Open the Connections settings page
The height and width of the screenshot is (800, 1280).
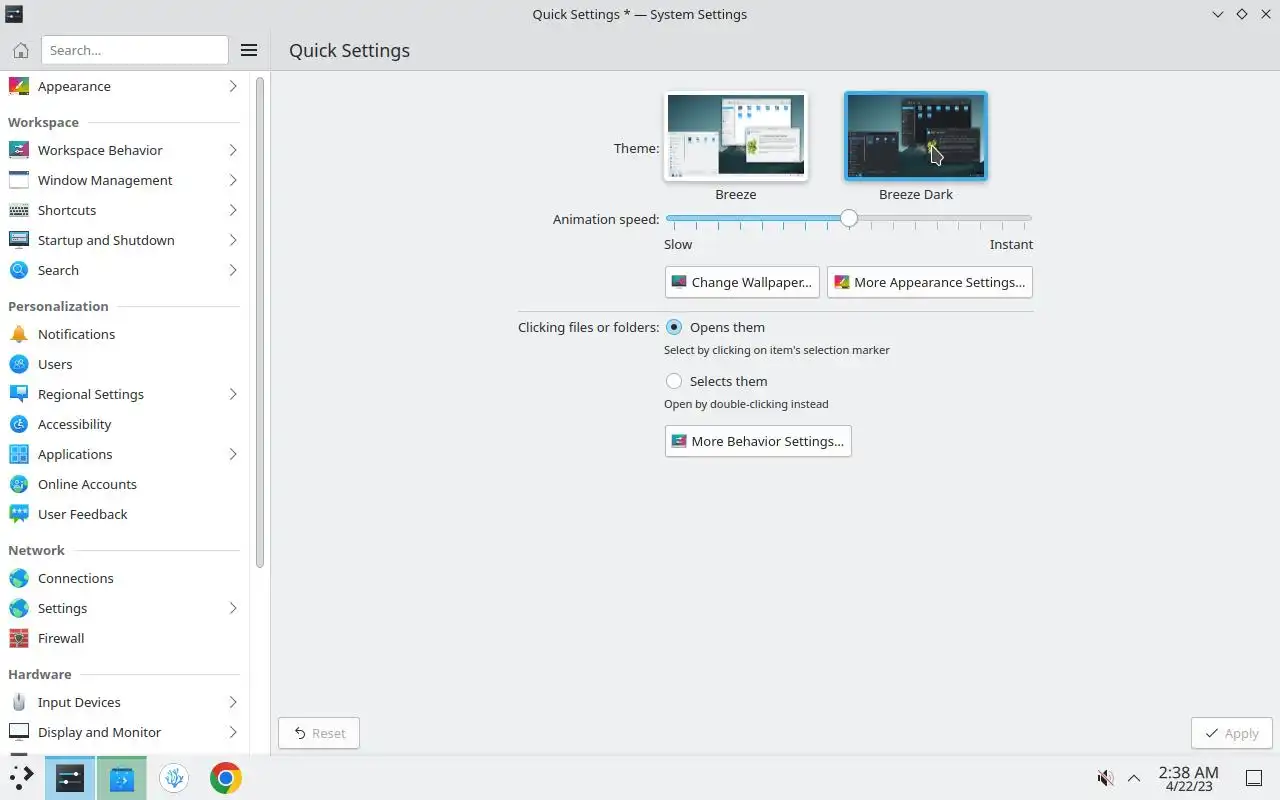point(124,578)
